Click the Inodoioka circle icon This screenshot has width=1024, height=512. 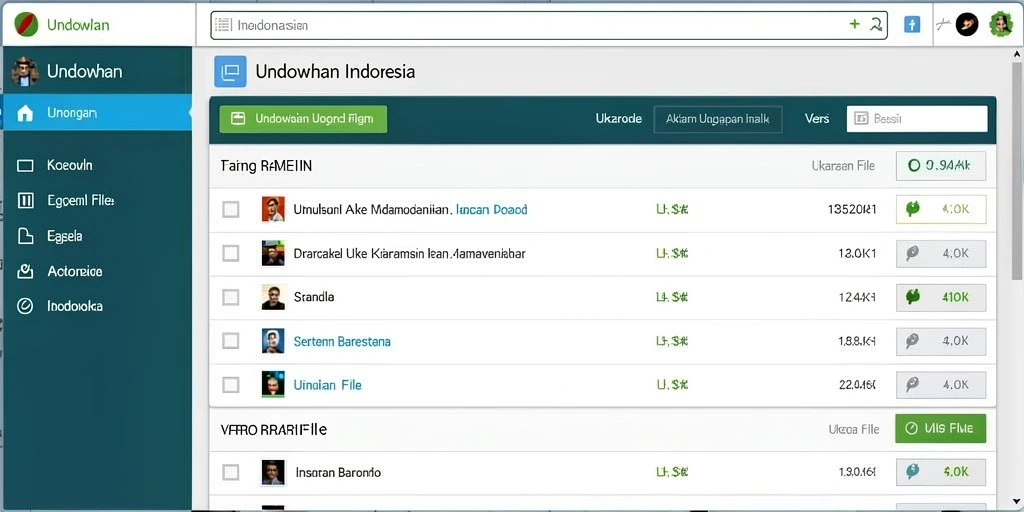25,306
